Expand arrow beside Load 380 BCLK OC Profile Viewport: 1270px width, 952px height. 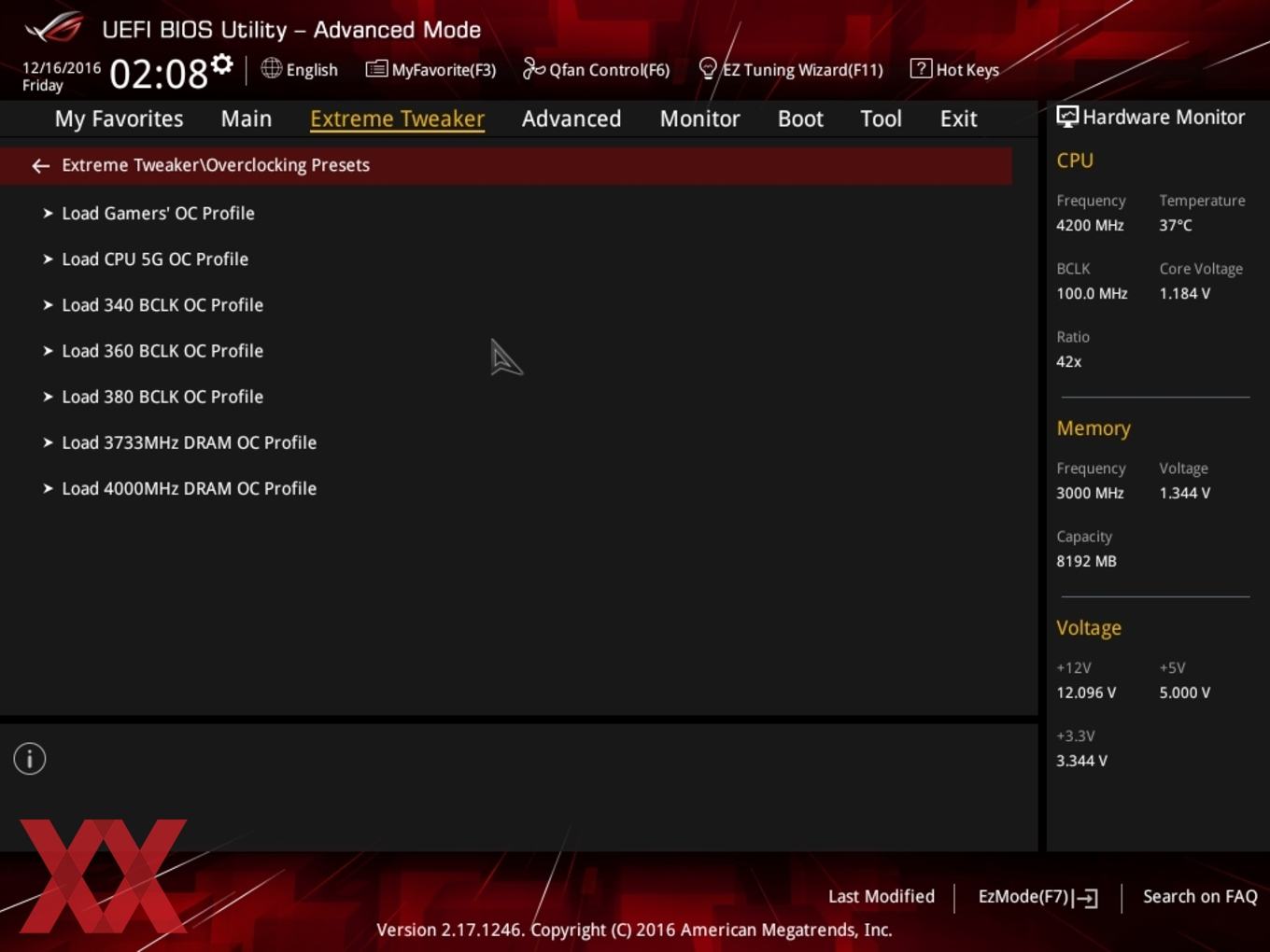point(48,396)
